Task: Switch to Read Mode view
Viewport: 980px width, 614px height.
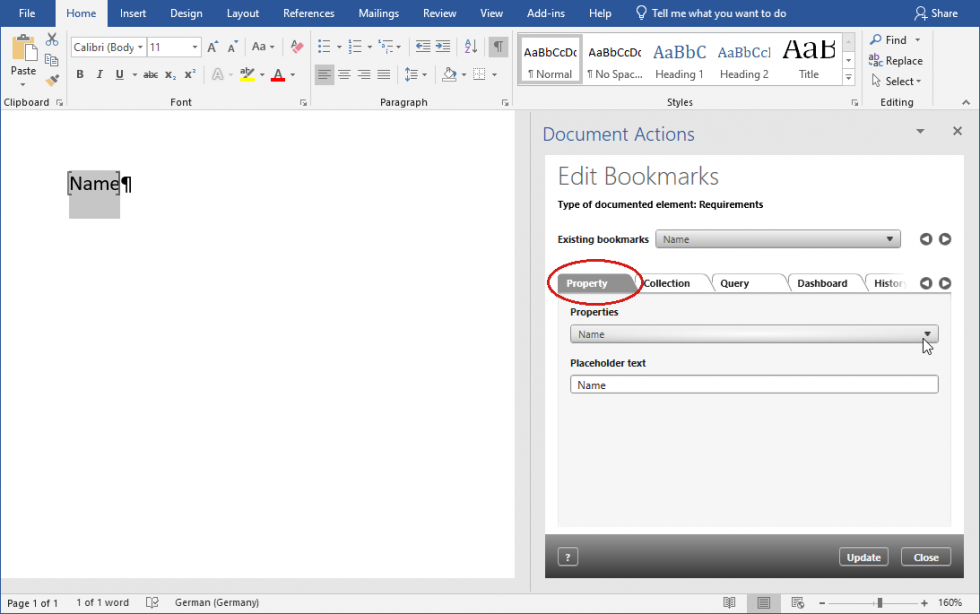Action: [x=730, y=602]
